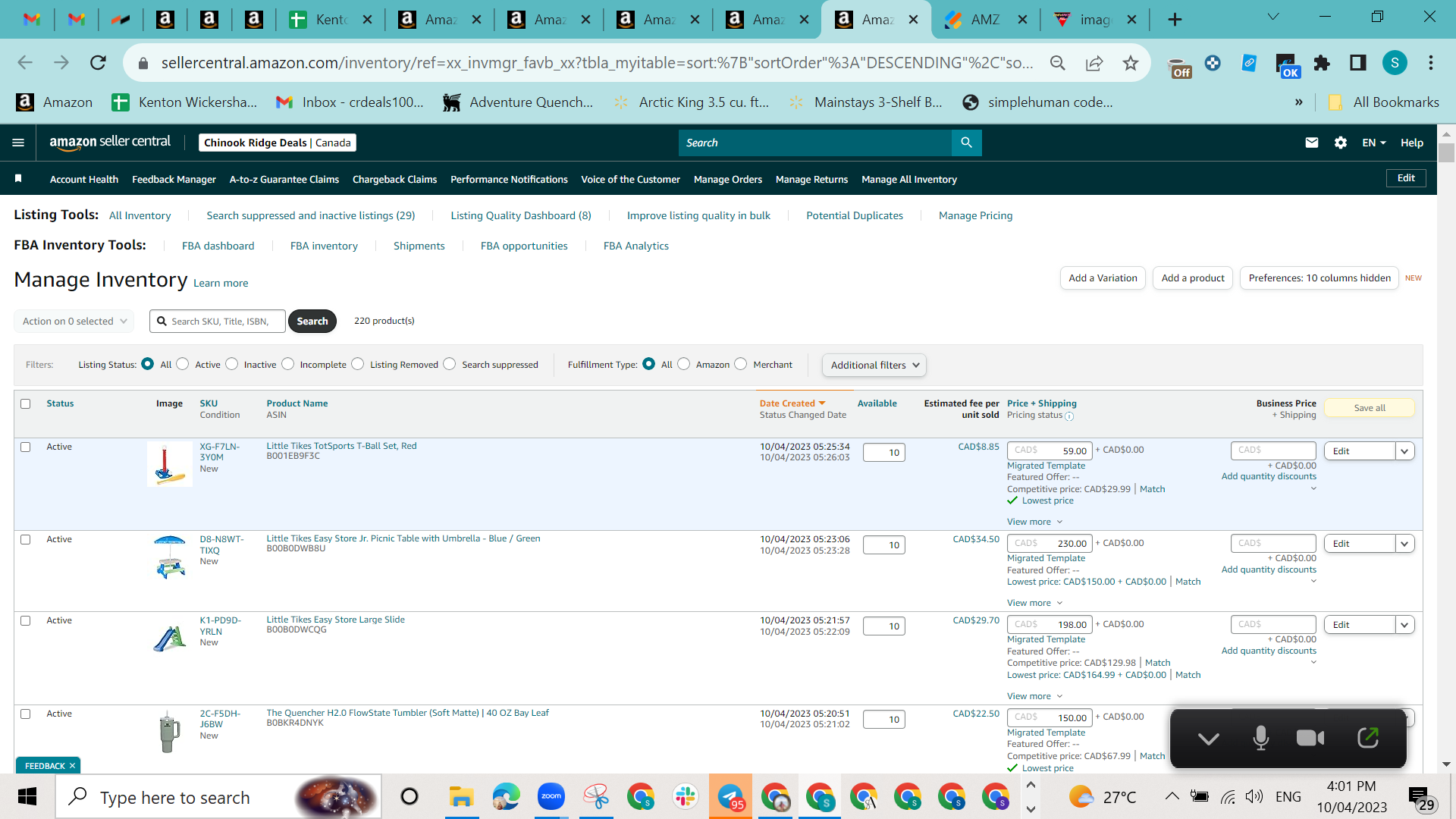Close the FEEDBACK tab with its X
Screen dimensions: 1456x819
[x=72, y=766]
